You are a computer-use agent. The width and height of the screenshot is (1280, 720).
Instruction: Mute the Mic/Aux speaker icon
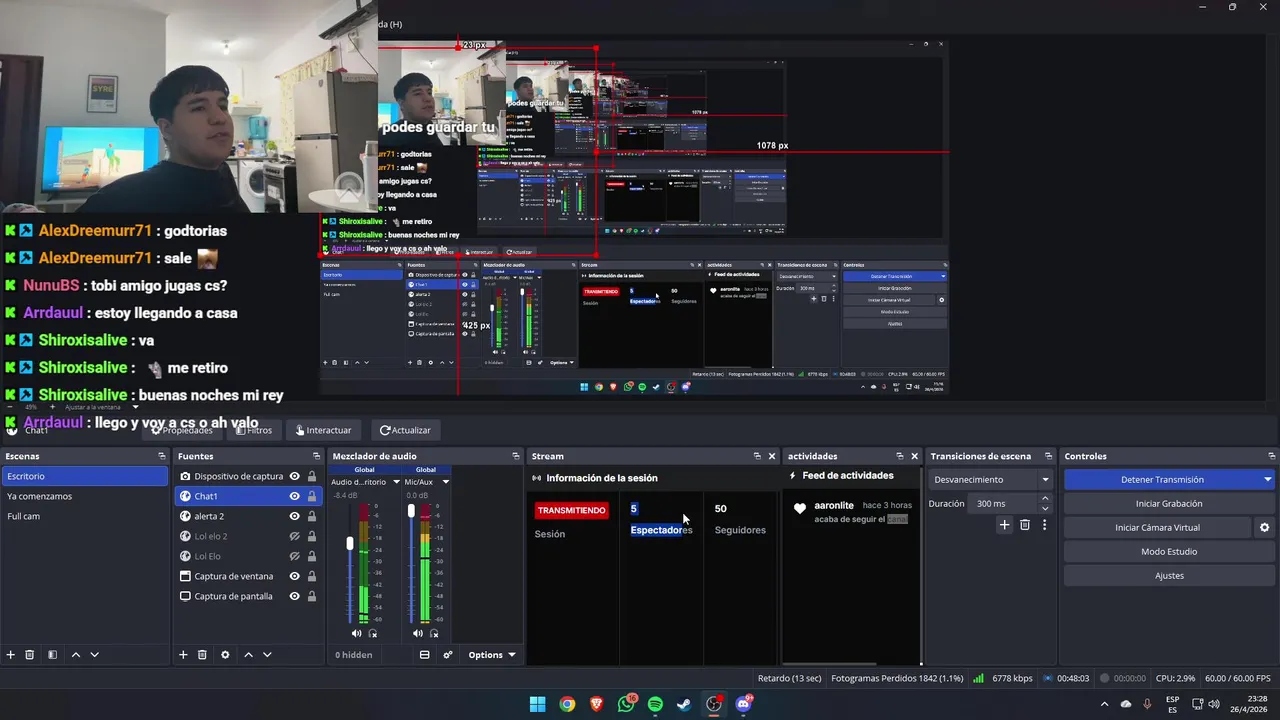pyautogui.click(x=418, y=633)
